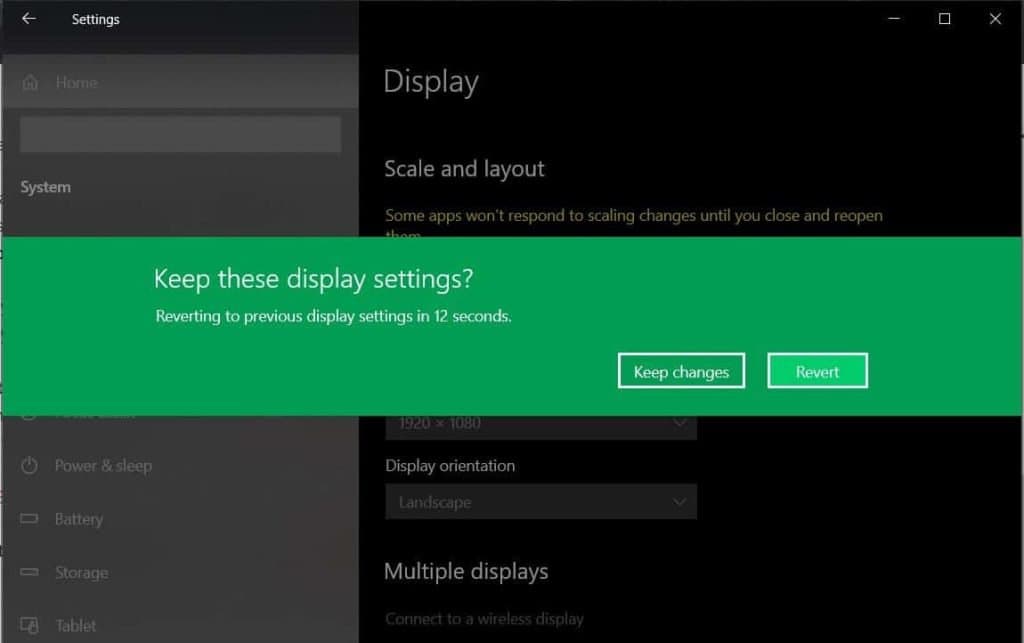Open the 1920 × 1080 resolution dropdown
The width and height of the screenshot is (1024, 643).
point(540,422)
